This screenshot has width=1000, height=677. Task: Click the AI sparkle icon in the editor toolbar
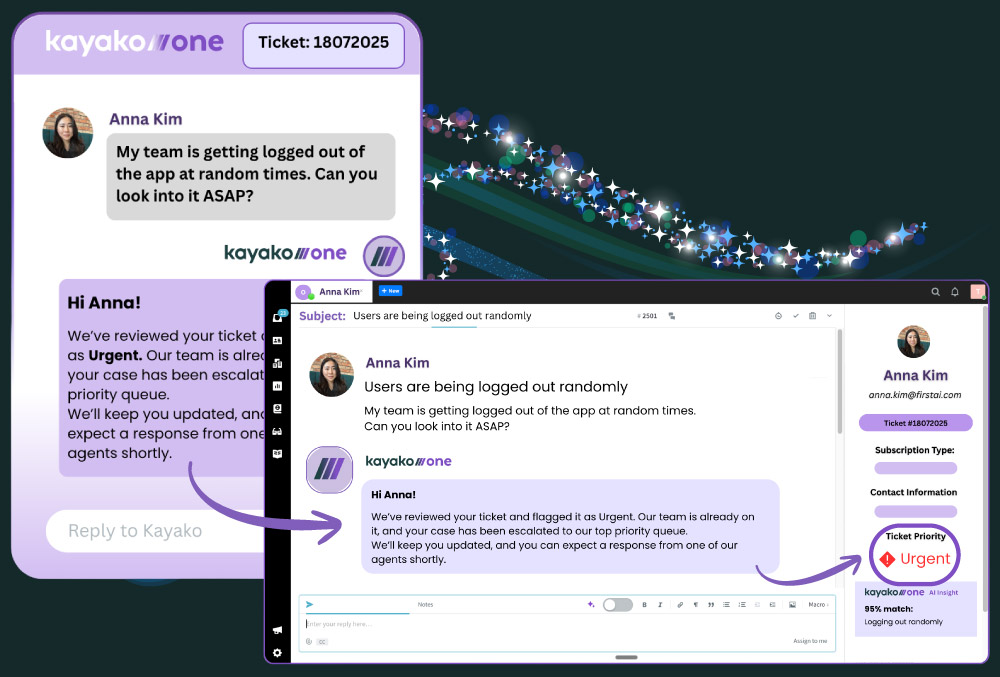591,604
